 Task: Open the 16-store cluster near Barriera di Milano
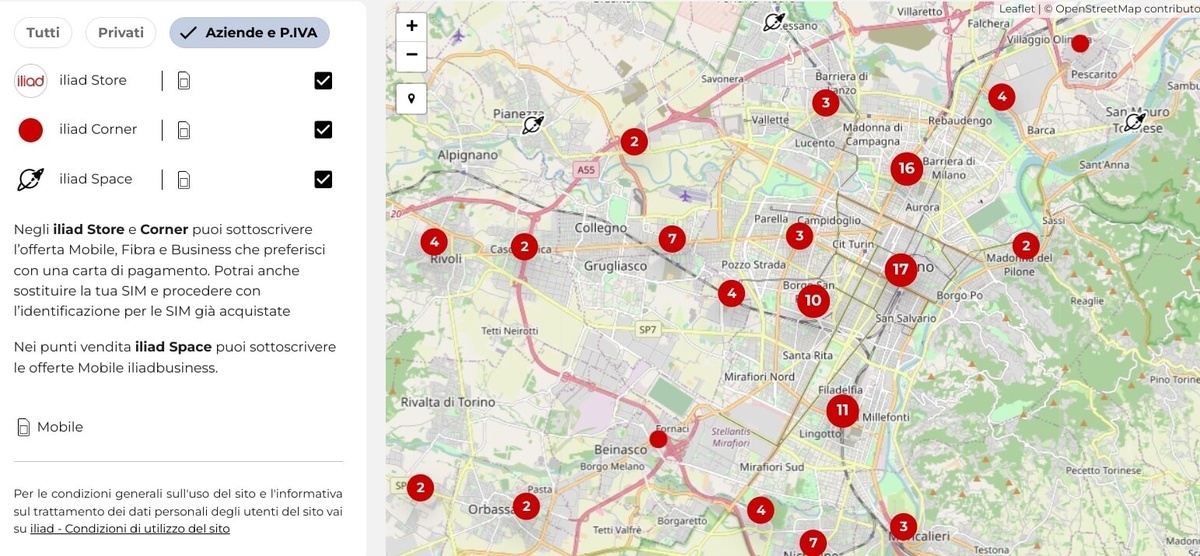click(x=906, y=168)
